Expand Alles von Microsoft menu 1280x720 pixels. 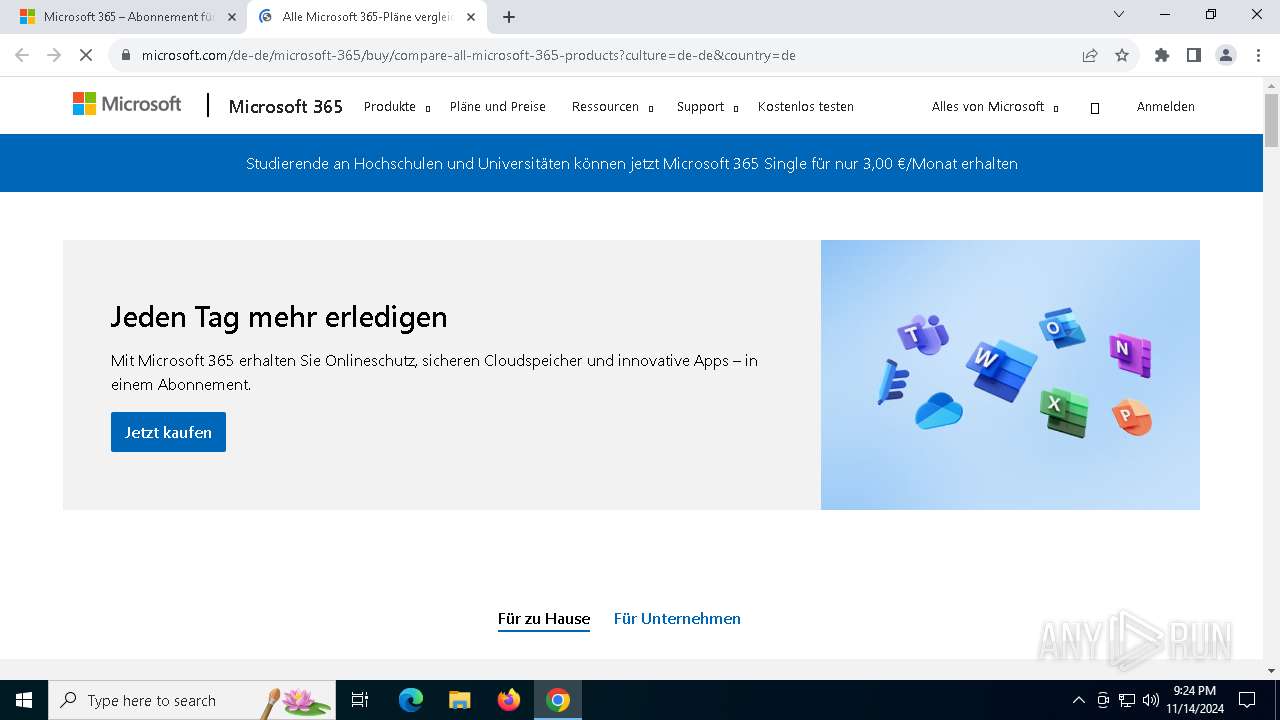(x=995, y=107)
